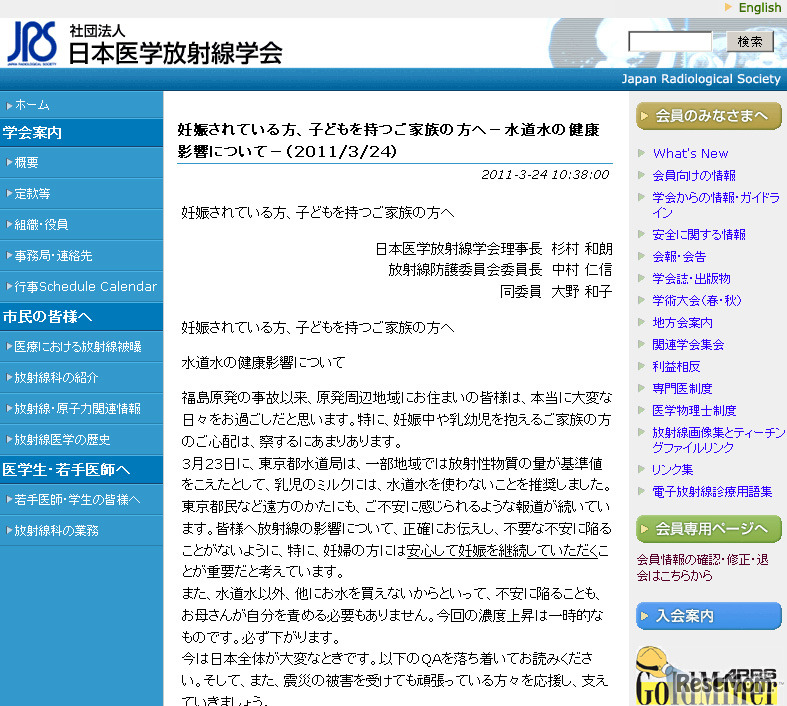Click the line 水道水の健康影響について

click(264, 363)
